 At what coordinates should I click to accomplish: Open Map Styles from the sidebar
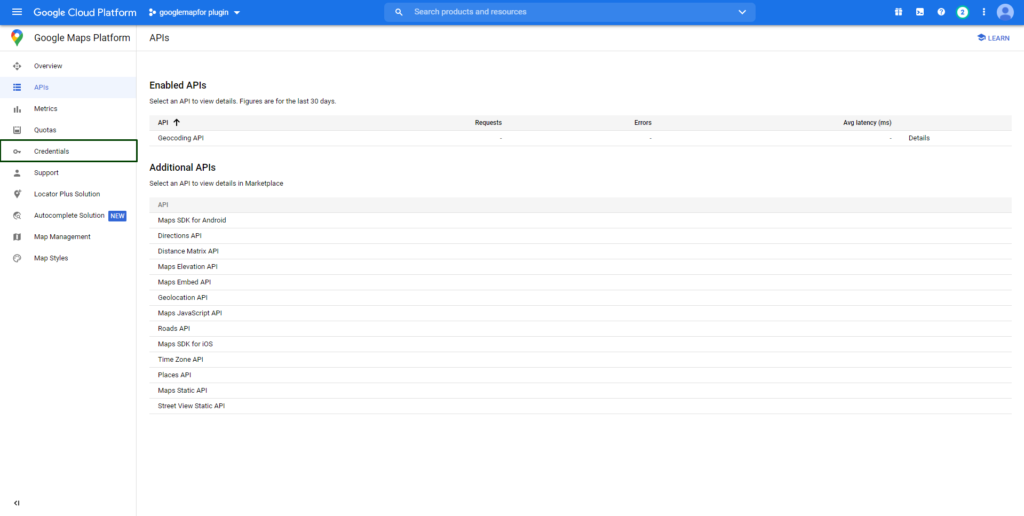coord(51,258)
